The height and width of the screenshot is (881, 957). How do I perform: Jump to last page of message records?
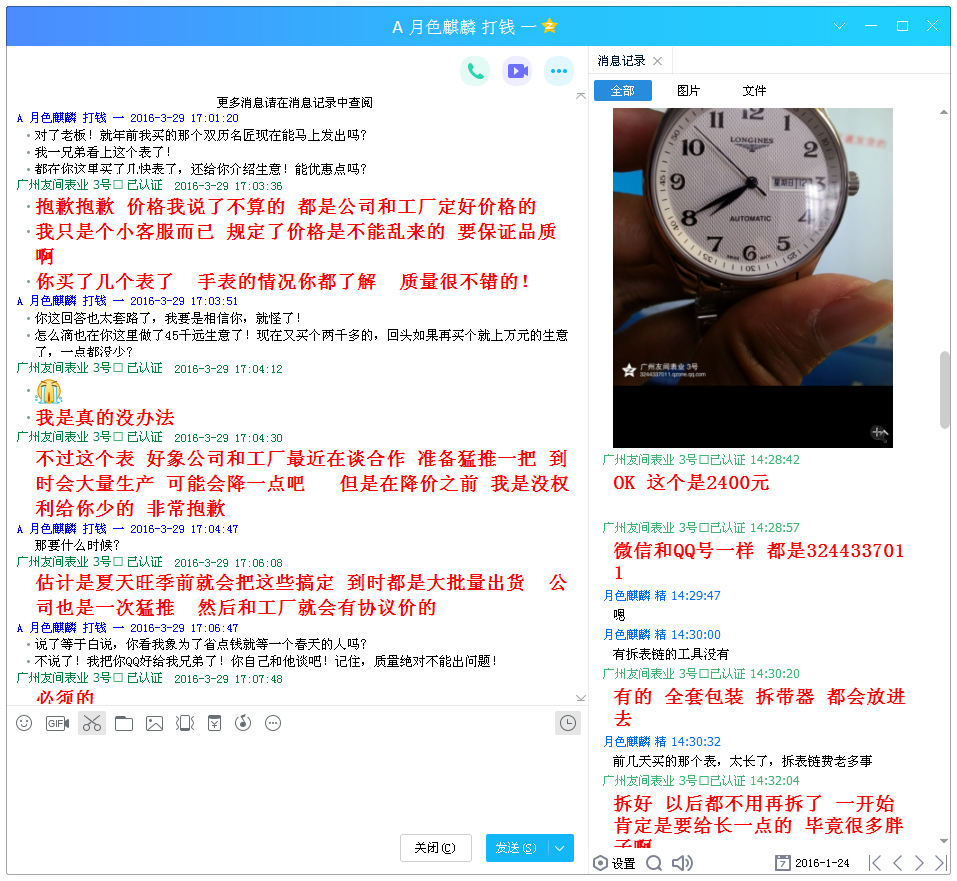coord(941,863)
